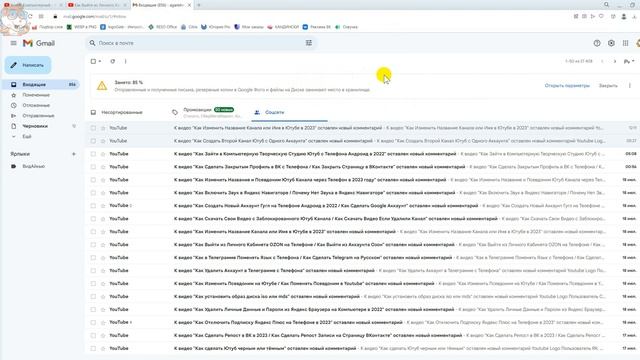This screenshot has width=640, height=360.
Task: Select the "Как Скачать Свои Видео" email checkbox
Action: pyautogui.click(x=93, y=219)
